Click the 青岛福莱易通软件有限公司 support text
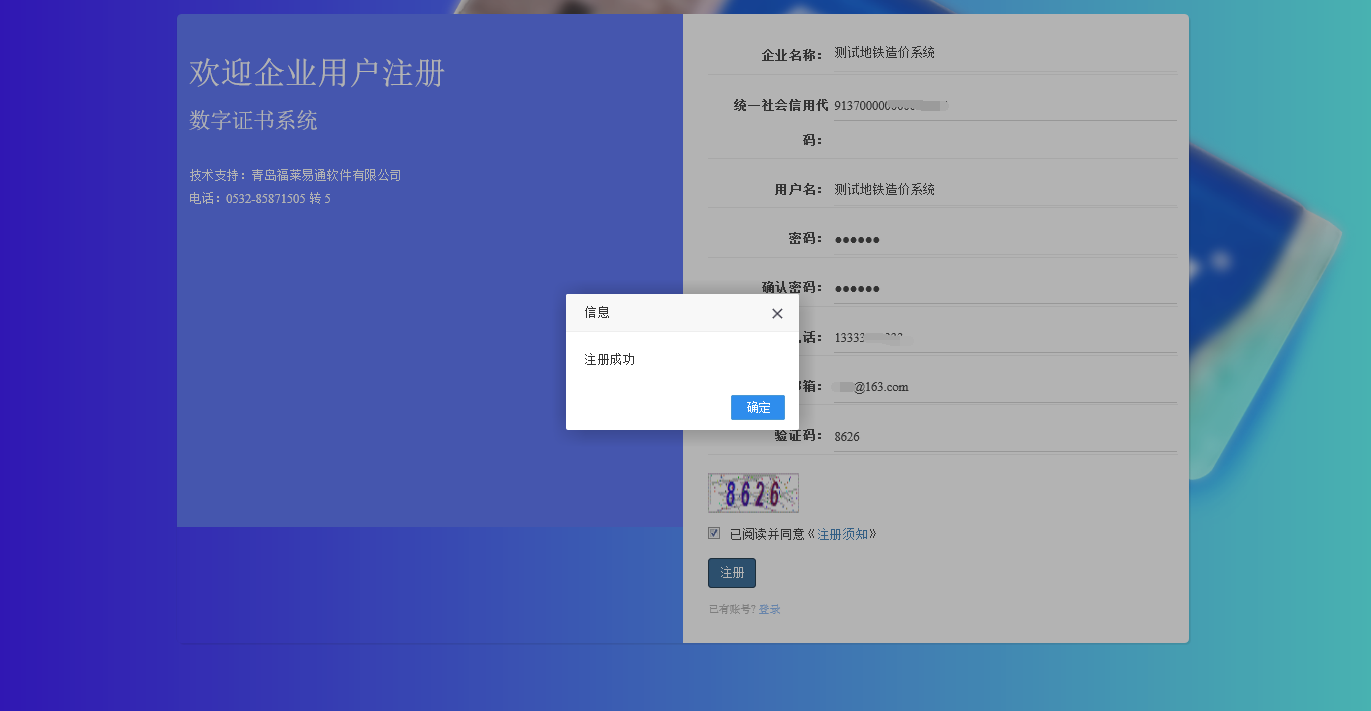1371x711 pixels. (326, 175)
